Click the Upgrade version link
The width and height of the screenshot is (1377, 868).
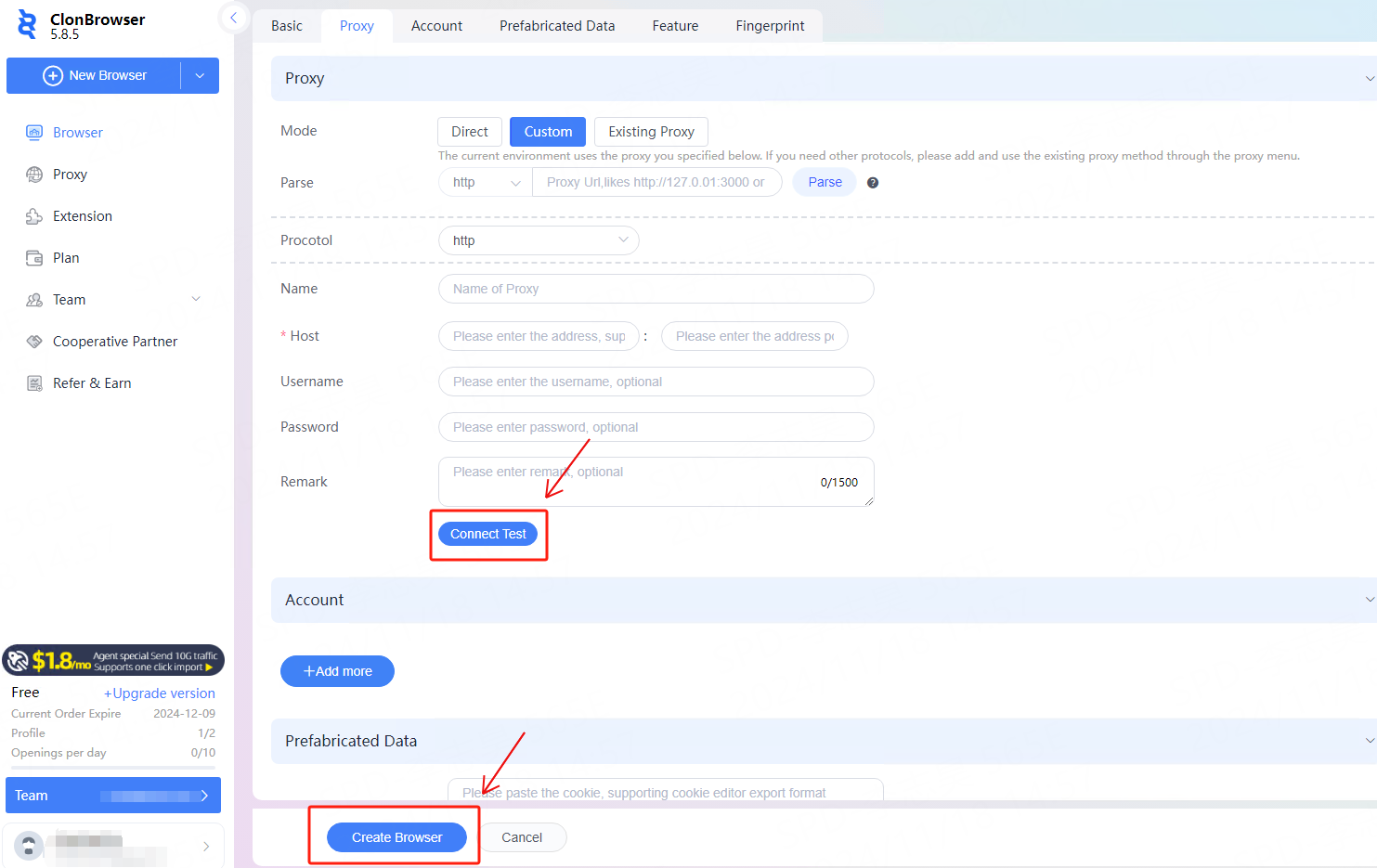(x=160, y=693)
